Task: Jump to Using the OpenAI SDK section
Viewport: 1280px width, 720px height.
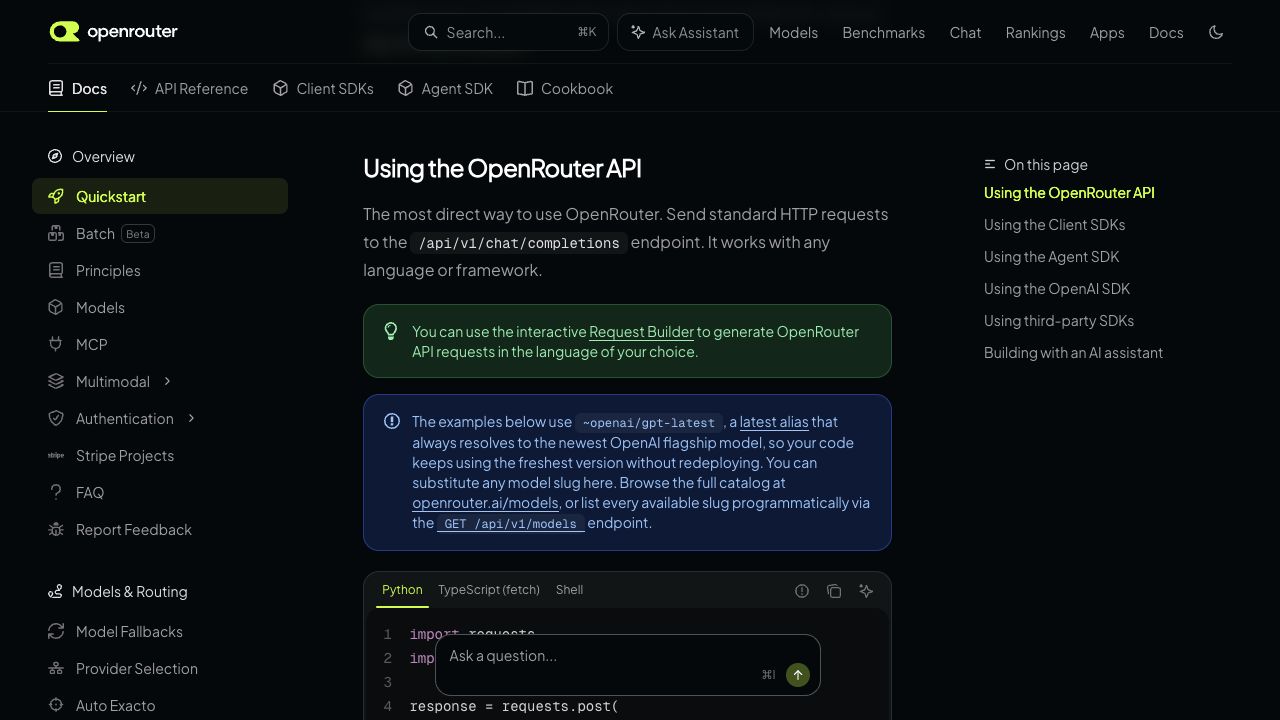Action: pyautogui.click(x=1057, y=289)
